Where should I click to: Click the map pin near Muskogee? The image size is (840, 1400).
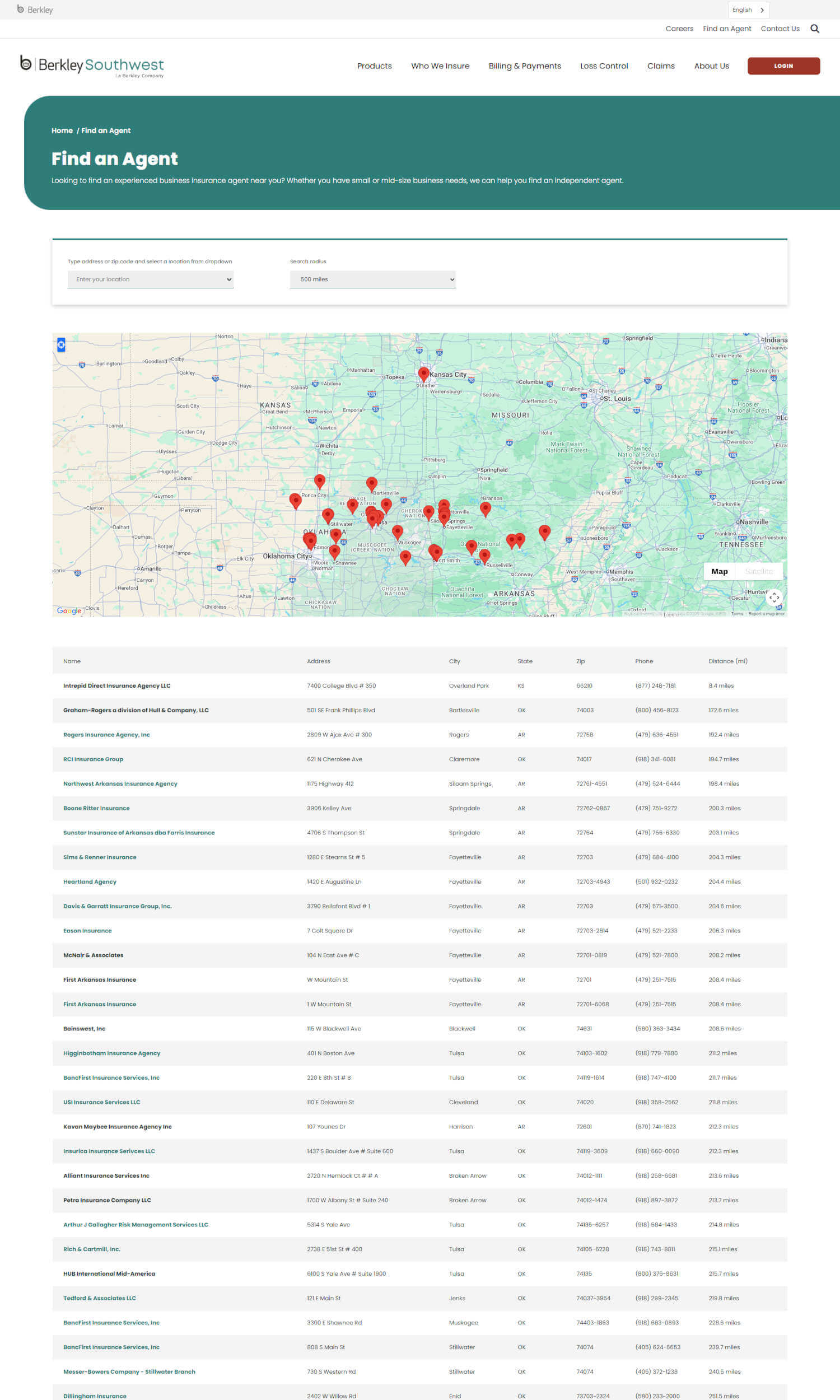pos(398,531)
